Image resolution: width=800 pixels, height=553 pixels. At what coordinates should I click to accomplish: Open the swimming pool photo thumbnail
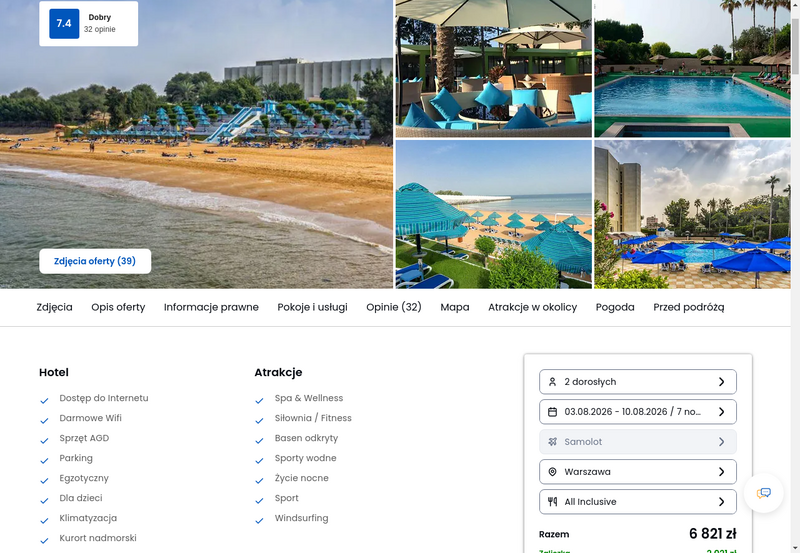[692, 69]
